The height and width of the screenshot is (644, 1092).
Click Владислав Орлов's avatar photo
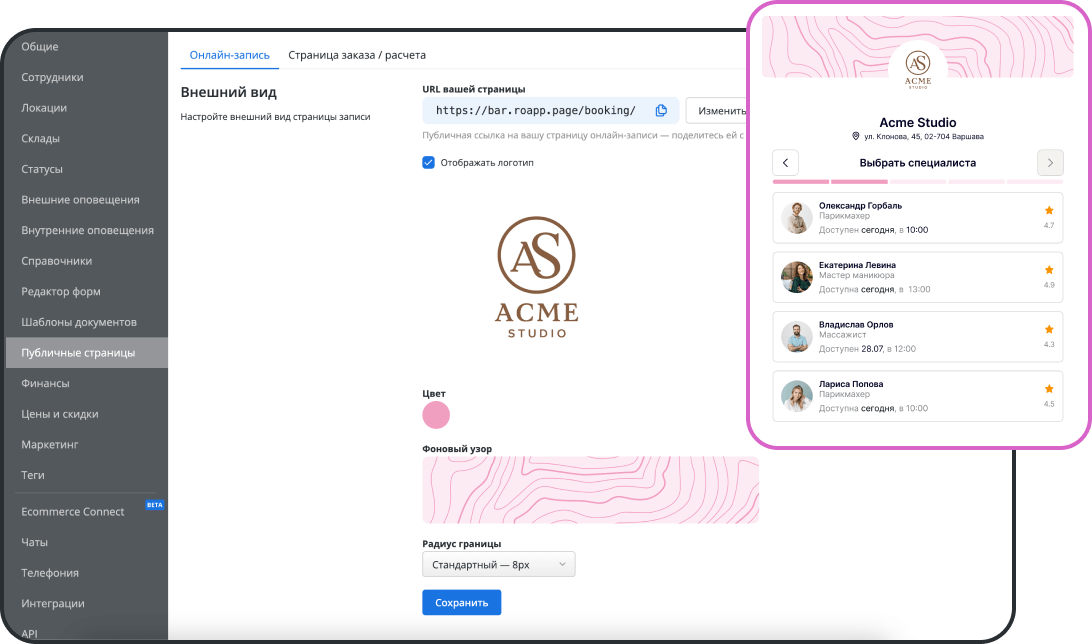[x=797, y=337]
